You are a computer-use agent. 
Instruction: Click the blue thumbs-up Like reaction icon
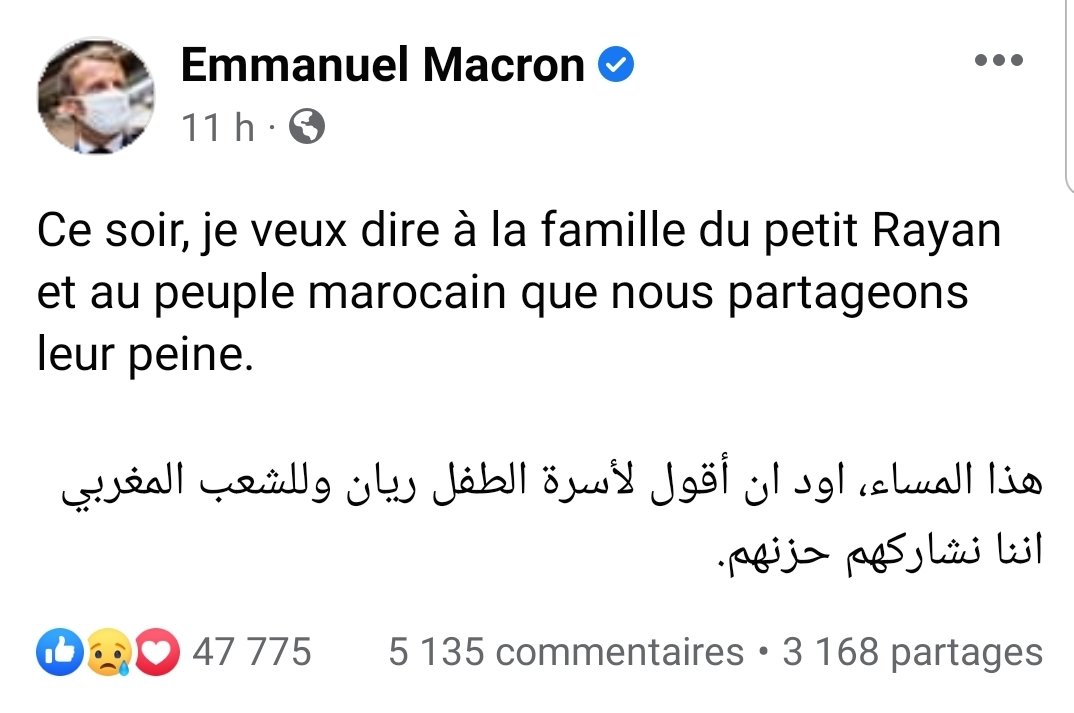[54, 653]
